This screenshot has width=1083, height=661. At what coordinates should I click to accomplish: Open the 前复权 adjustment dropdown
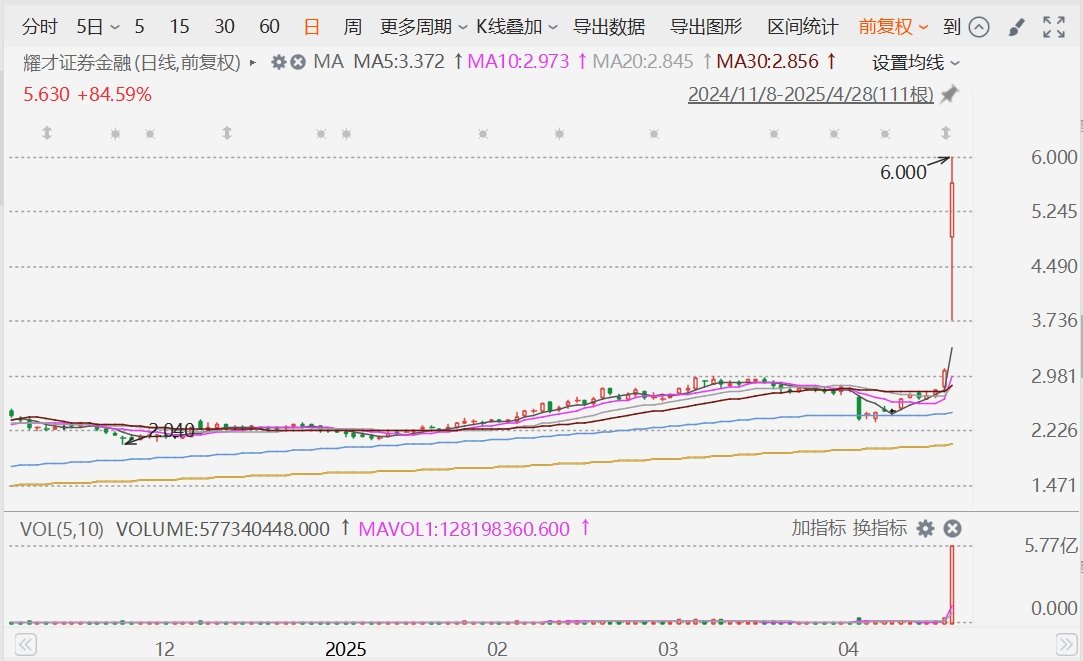click(x=892, y=27)
